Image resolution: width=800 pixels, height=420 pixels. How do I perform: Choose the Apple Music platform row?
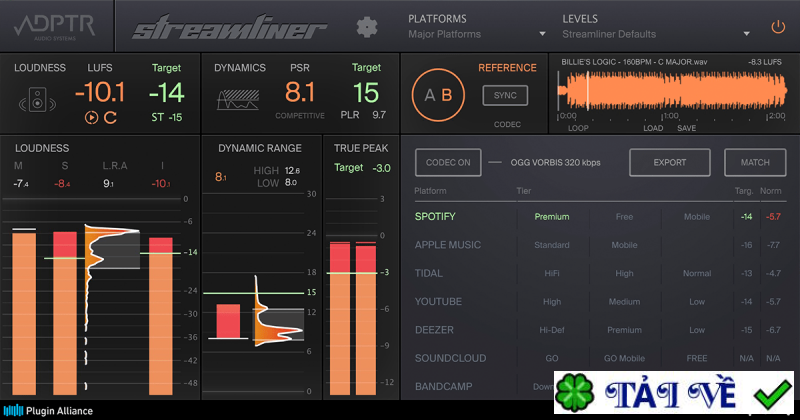click(x=447, y=245)
